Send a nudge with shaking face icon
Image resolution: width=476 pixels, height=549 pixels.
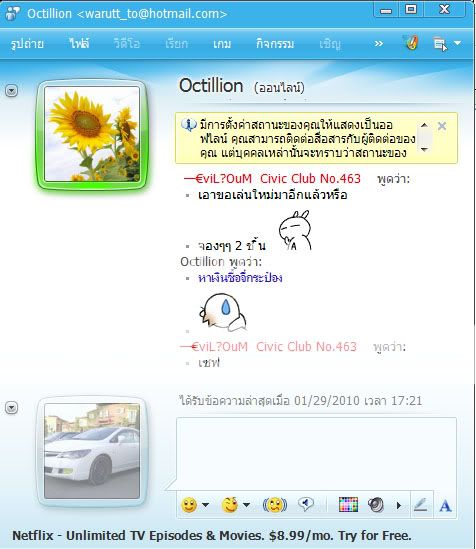click(x=275, y=505)
